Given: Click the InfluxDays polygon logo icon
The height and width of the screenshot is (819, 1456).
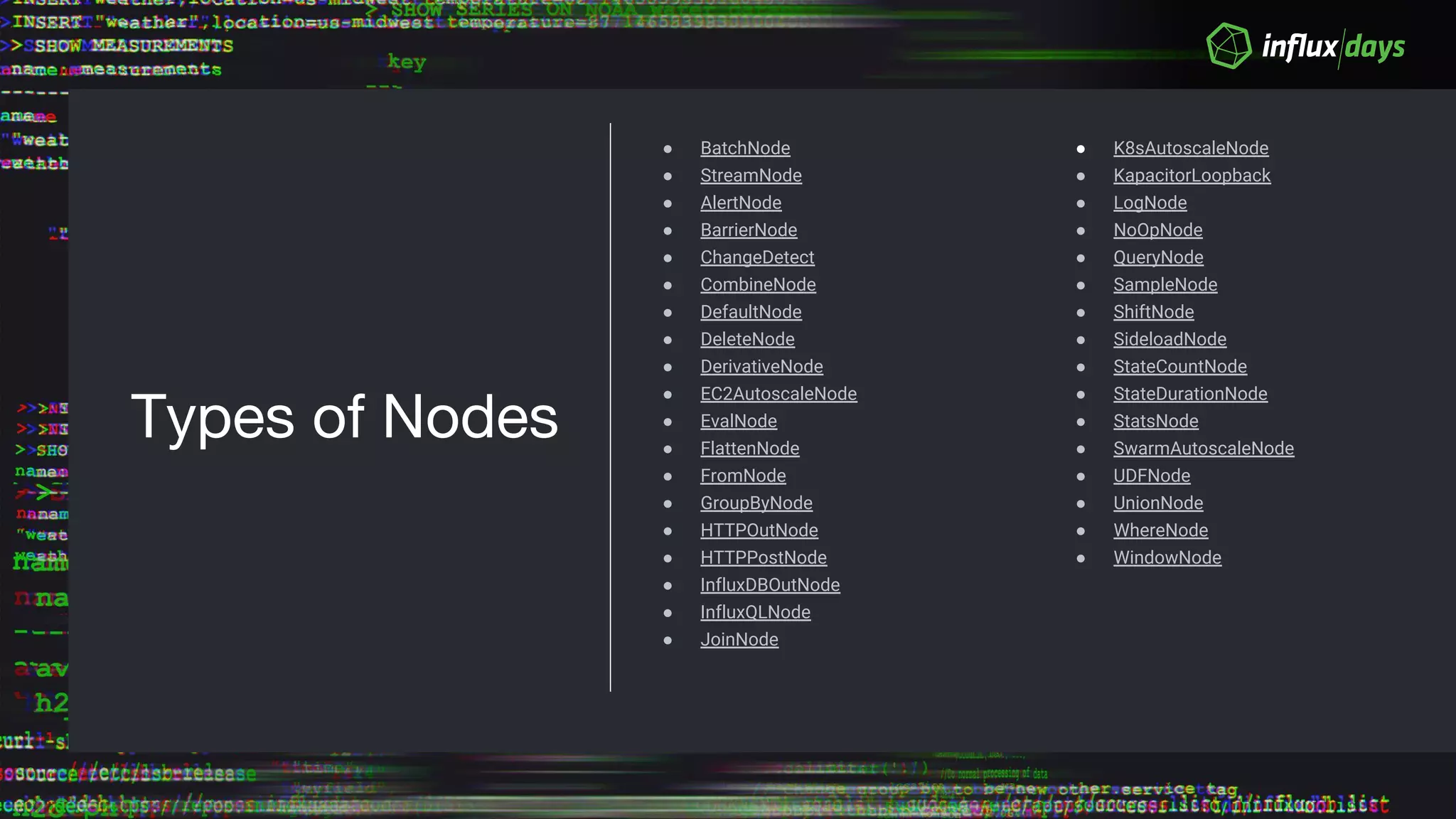Looking at the screenshot, I should pyautogui.click(x=1229, y=46).
